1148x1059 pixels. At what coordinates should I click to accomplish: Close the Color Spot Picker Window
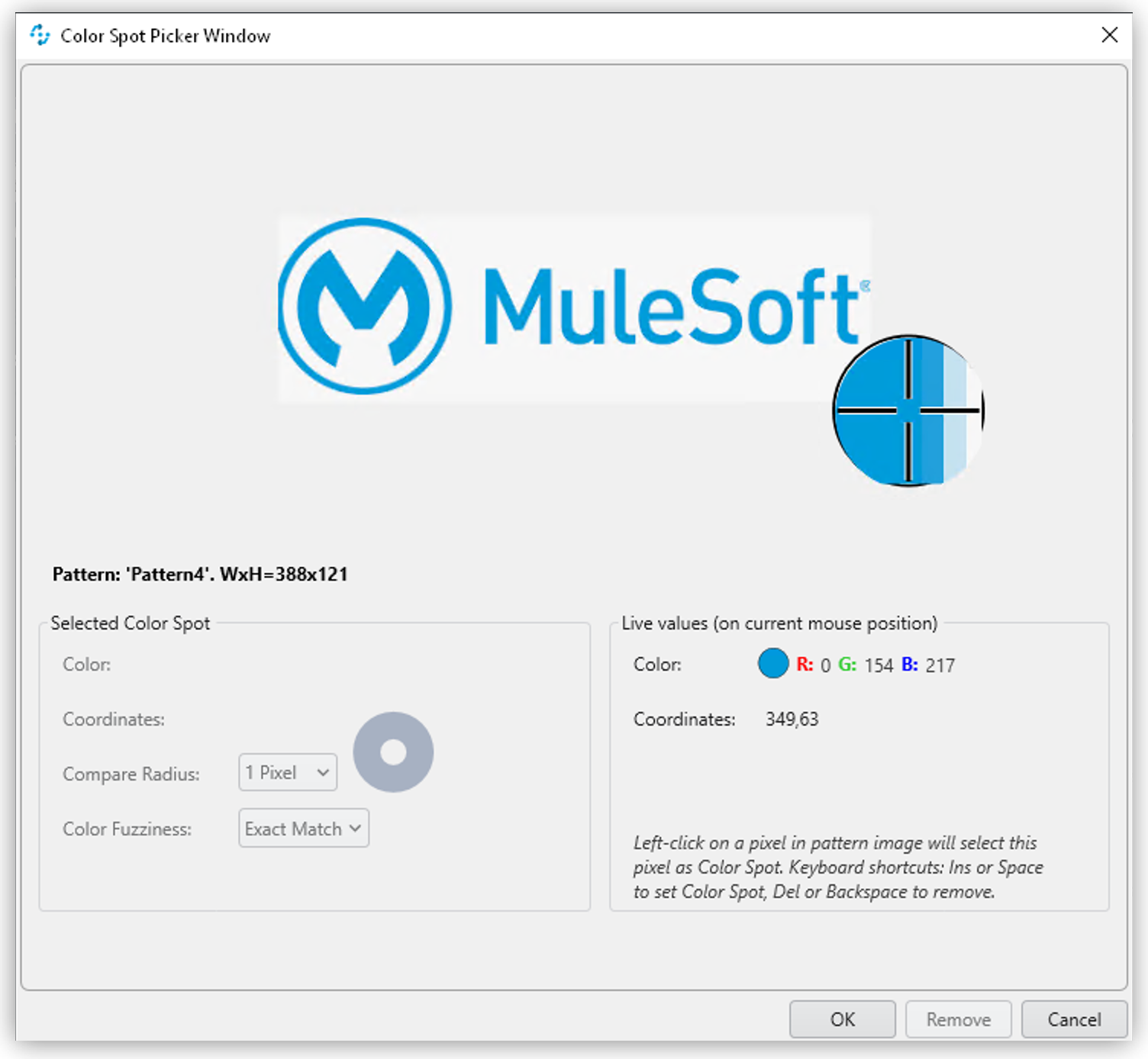click(x=1109, y=35)
